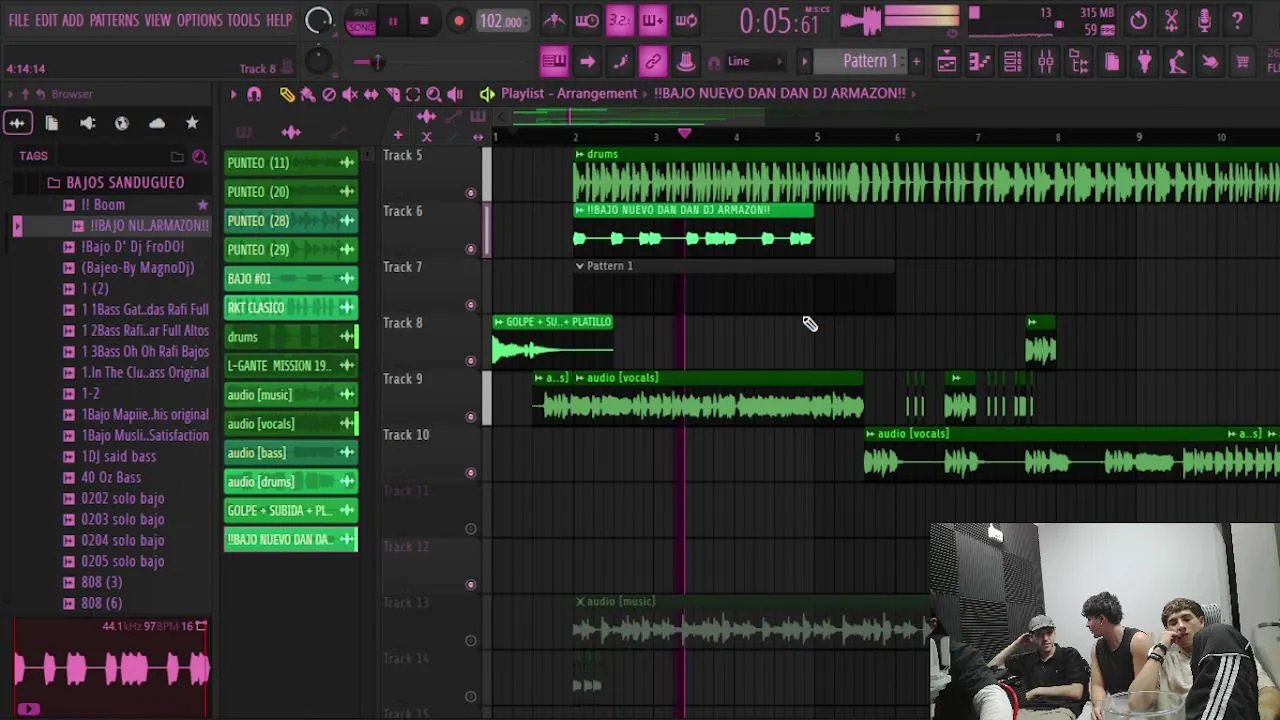Image resolution: width=1280 pixels, height=720 pixels.
Task: Switch browser to the files tab
Action: click(x=52, y=123)
